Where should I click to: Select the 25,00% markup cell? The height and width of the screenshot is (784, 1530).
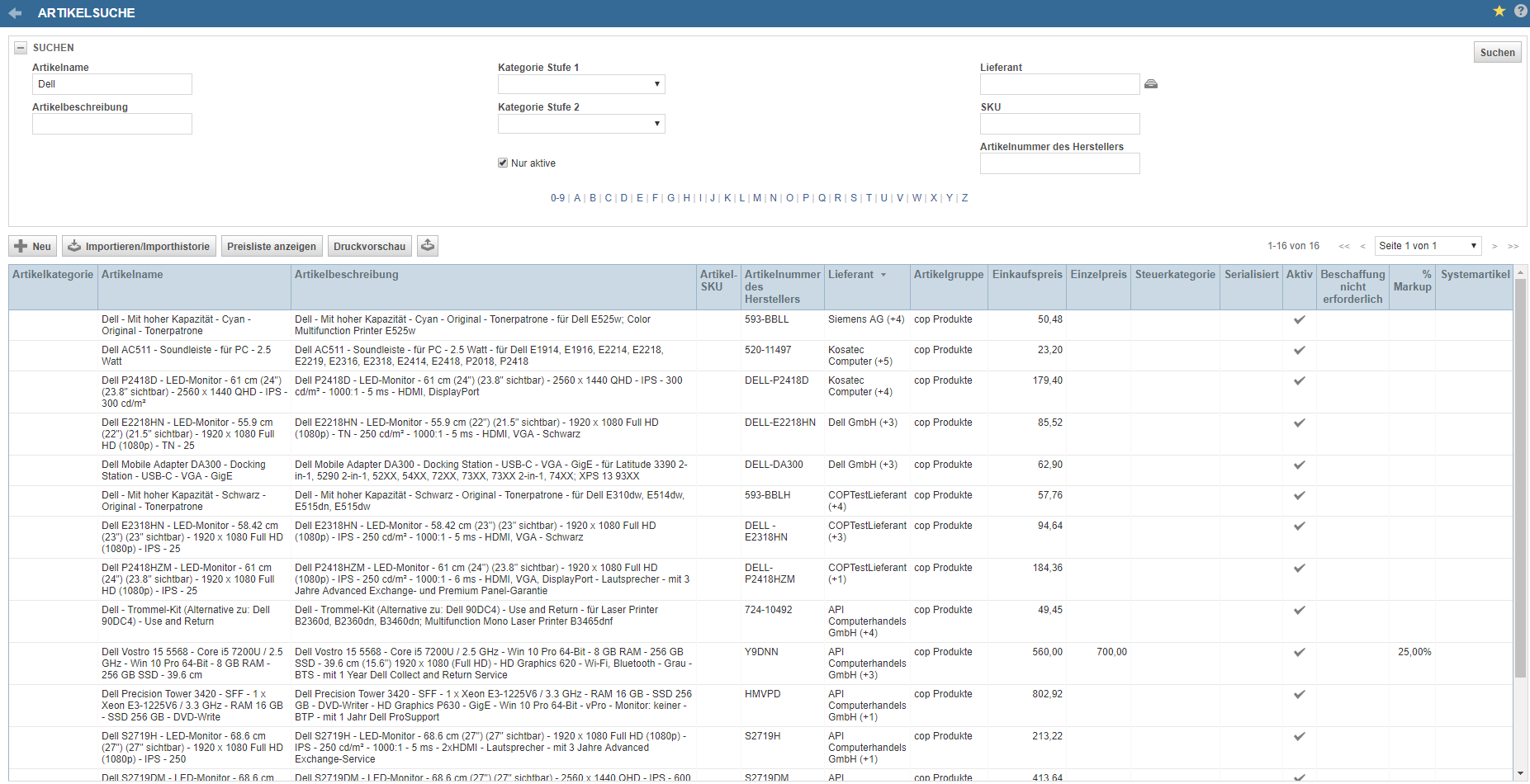point(1414,652)
